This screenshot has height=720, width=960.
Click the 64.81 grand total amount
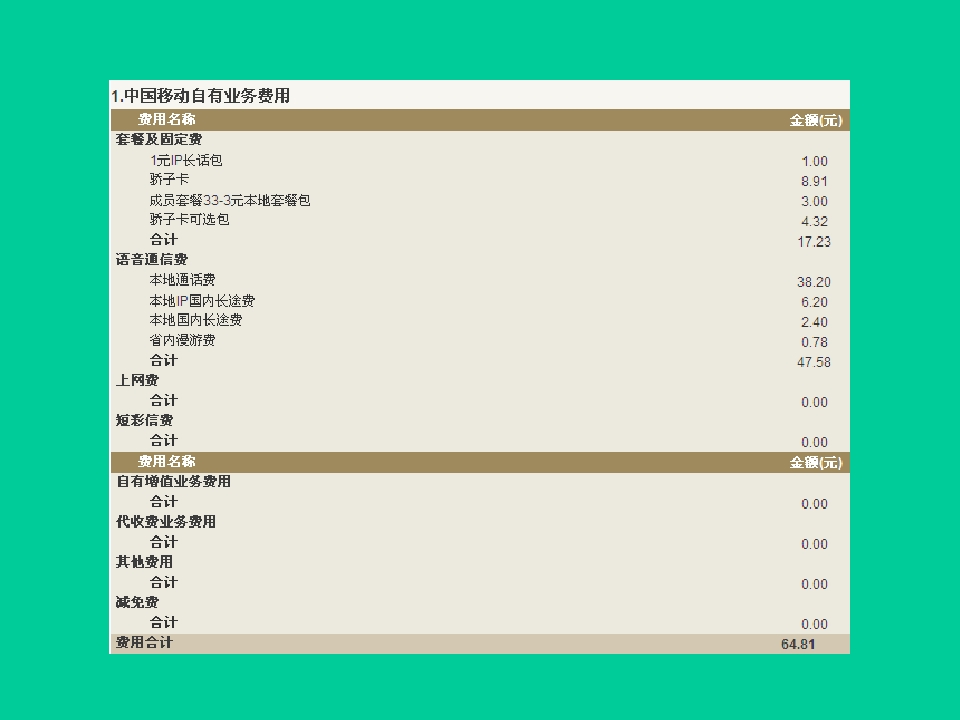tap(798, 644)
